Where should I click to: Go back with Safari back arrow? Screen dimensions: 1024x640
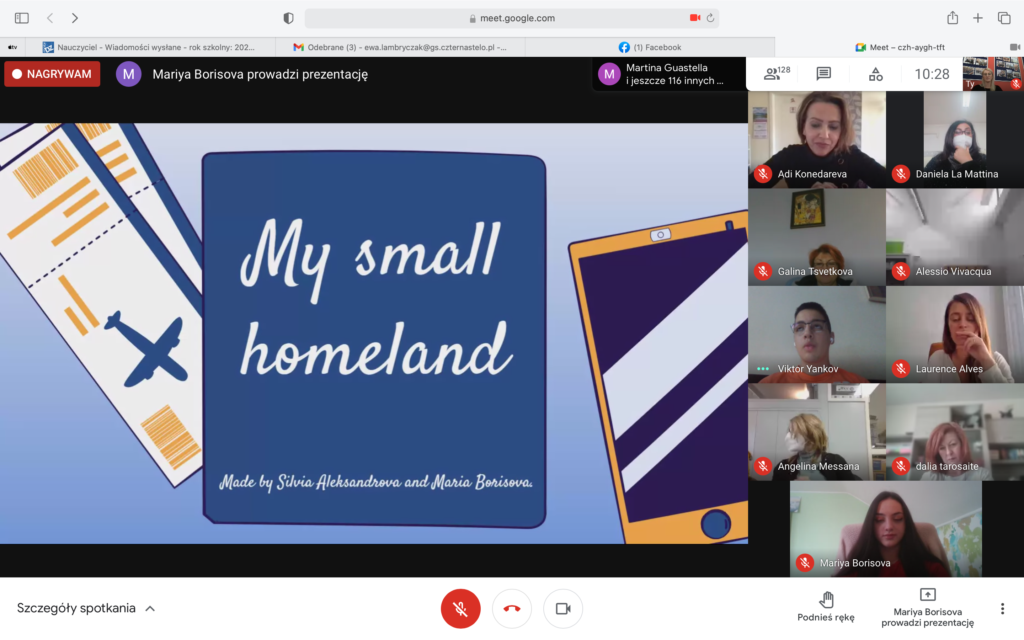point(50,18)
